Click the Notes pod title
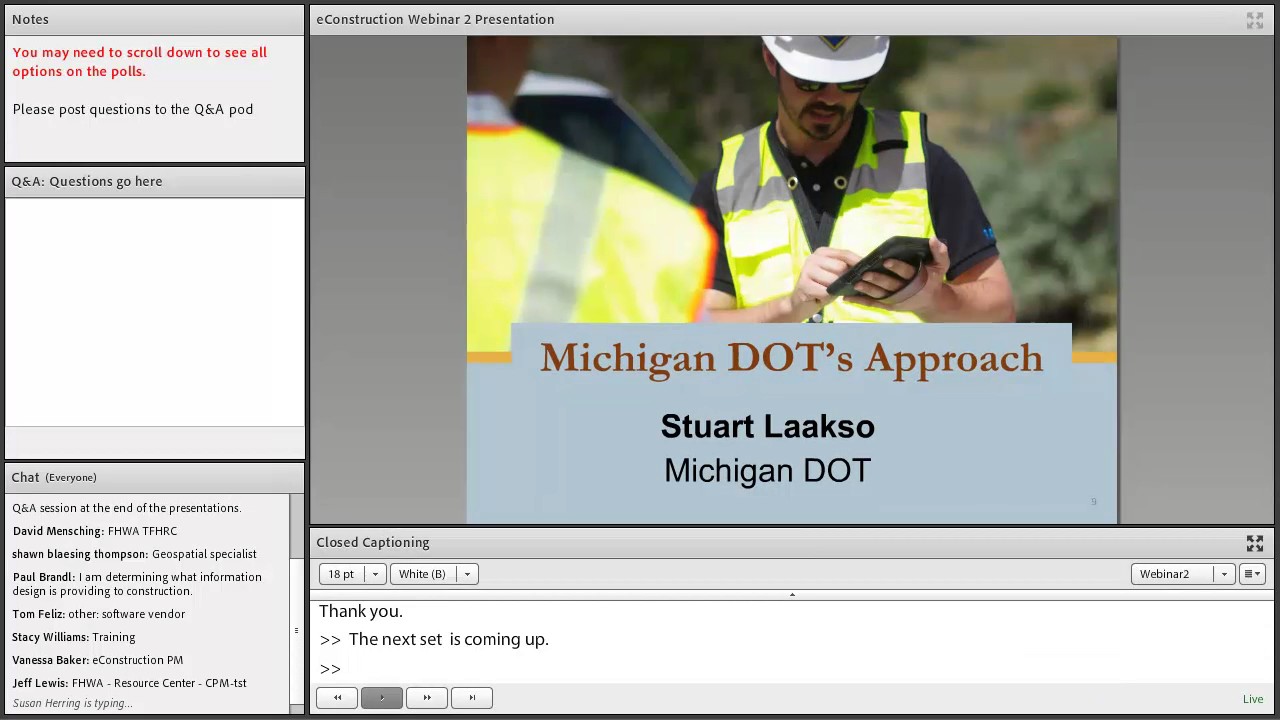The width and height of the screenshot is (1280, 720). (30, 19)
